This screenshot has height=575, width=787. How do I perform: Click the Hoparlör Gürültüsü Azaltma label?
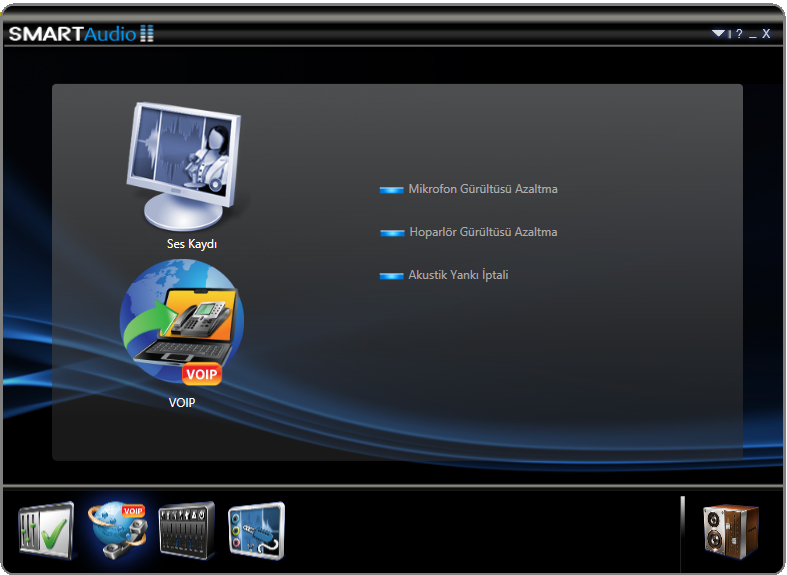(x=483, y=232)
